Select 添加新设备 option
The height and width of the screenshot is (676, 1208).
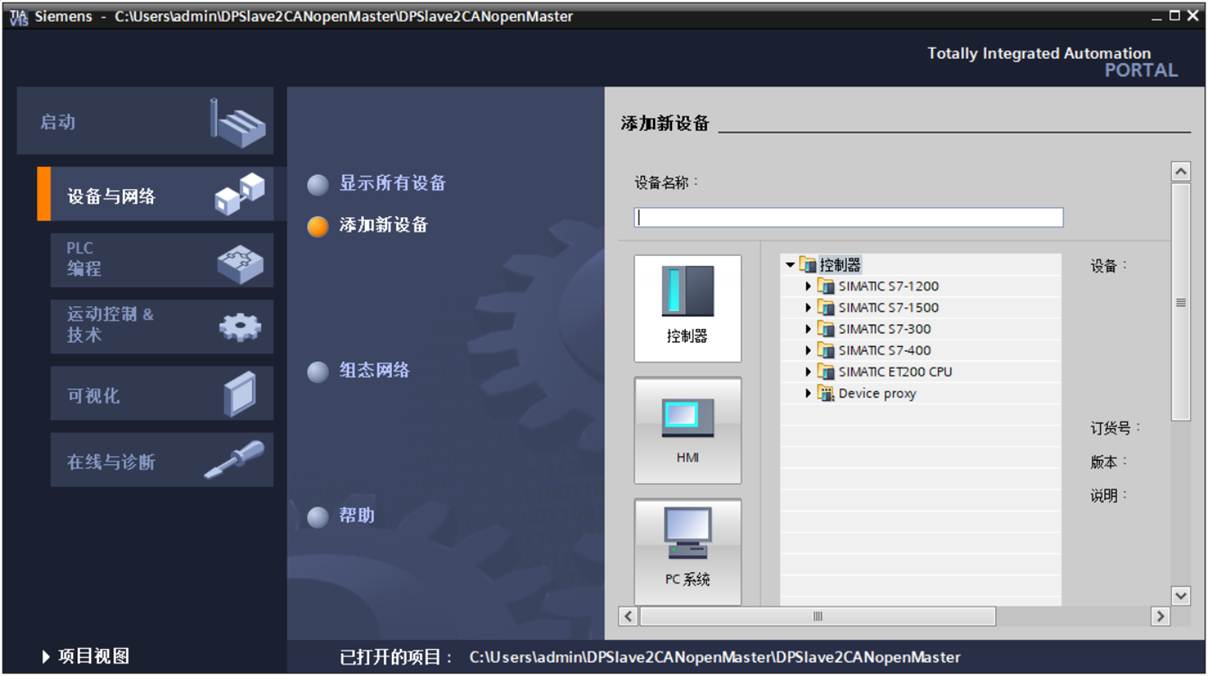(383, 225)
